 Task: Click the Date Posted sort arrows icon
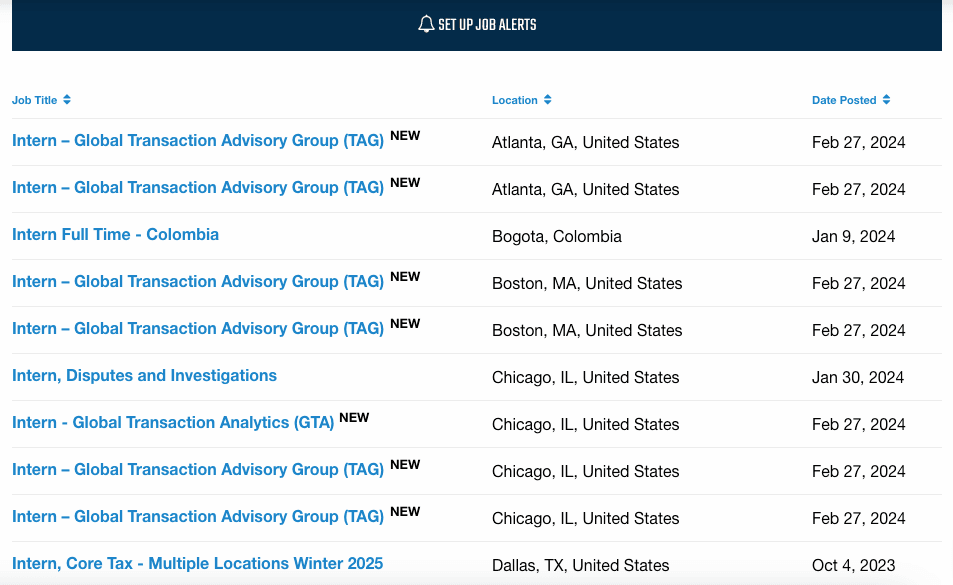pyautogui.click(x=887, y=100)
